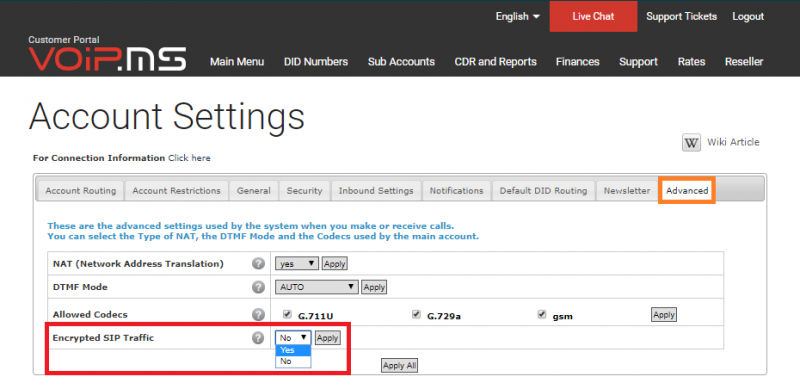Image resolution: width=800 pixels, height=389 pixels.
Task: Apply the DTMF Mode setting
Action: click(x=374, y=287)
